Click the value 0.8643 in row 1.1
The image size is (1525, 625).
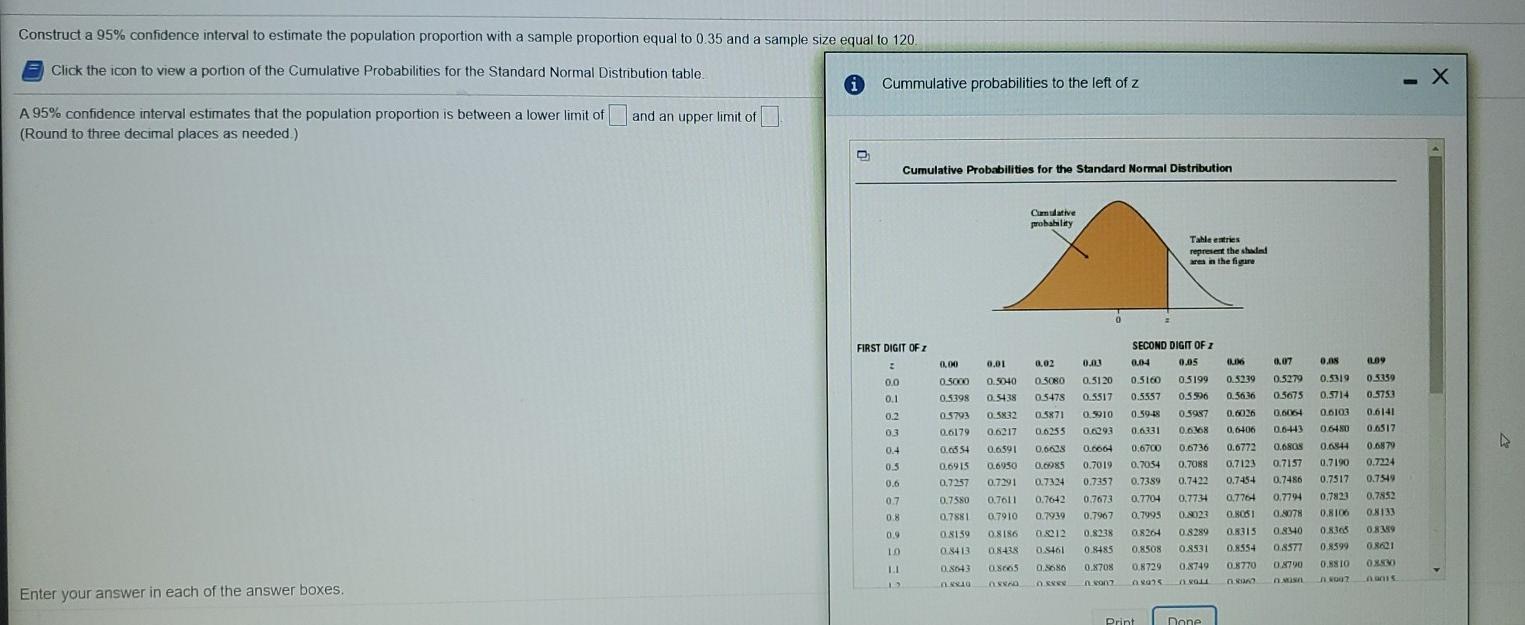(955, 568)
